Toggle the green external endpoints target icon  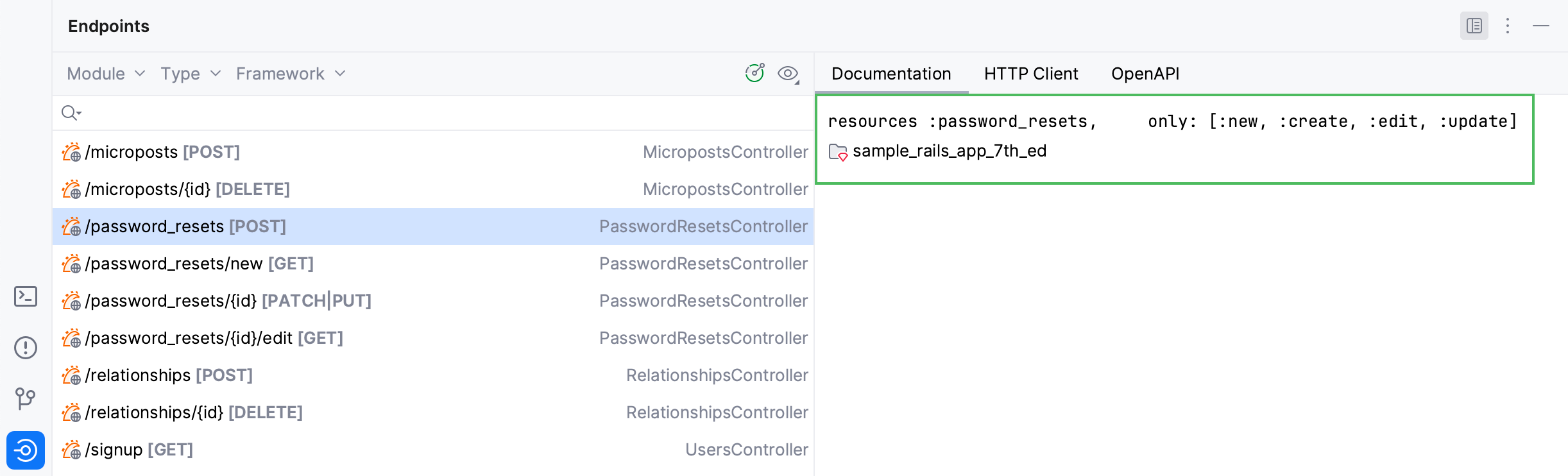pyautogui.click(x=754, y=73)
